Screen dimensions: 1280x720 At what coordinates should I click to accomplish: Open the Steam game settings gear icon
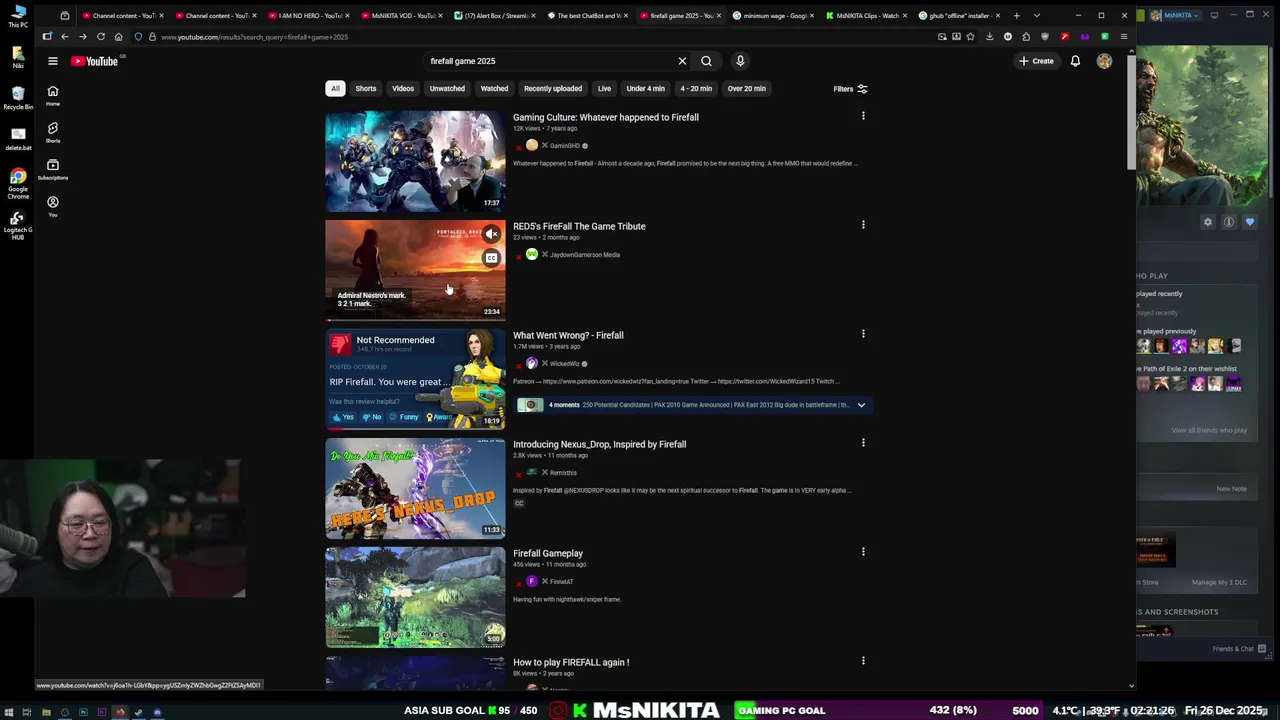(x=1208, y=222)
